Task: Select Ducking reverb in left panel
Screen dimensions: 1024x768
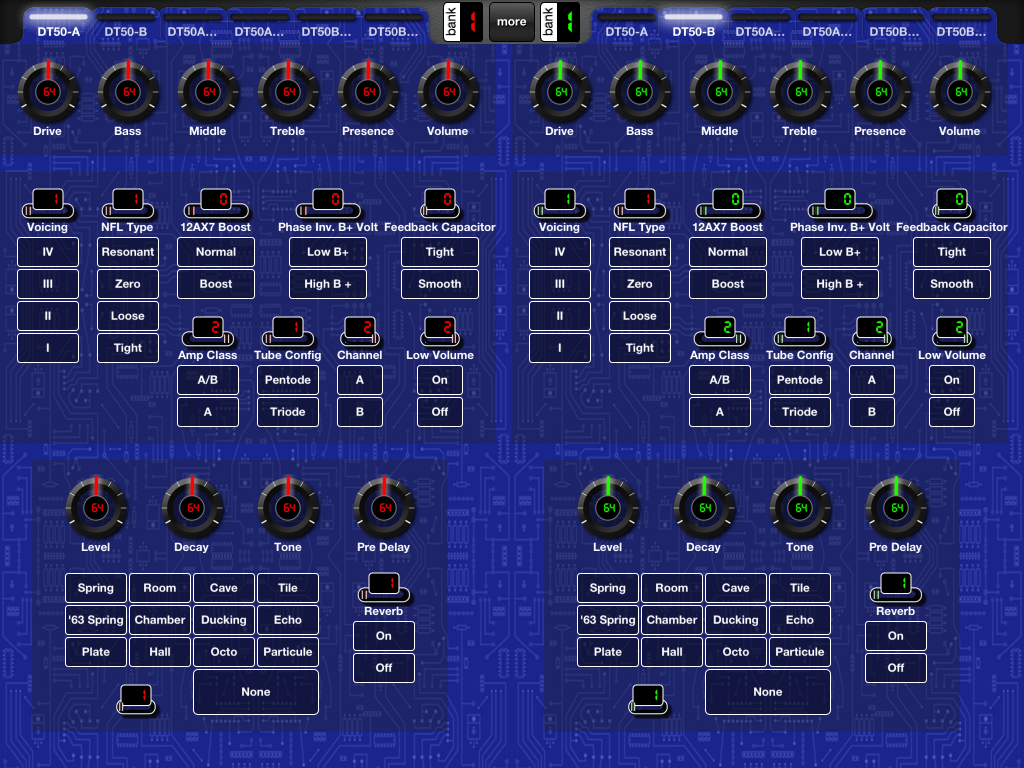Action: point(224,620)
